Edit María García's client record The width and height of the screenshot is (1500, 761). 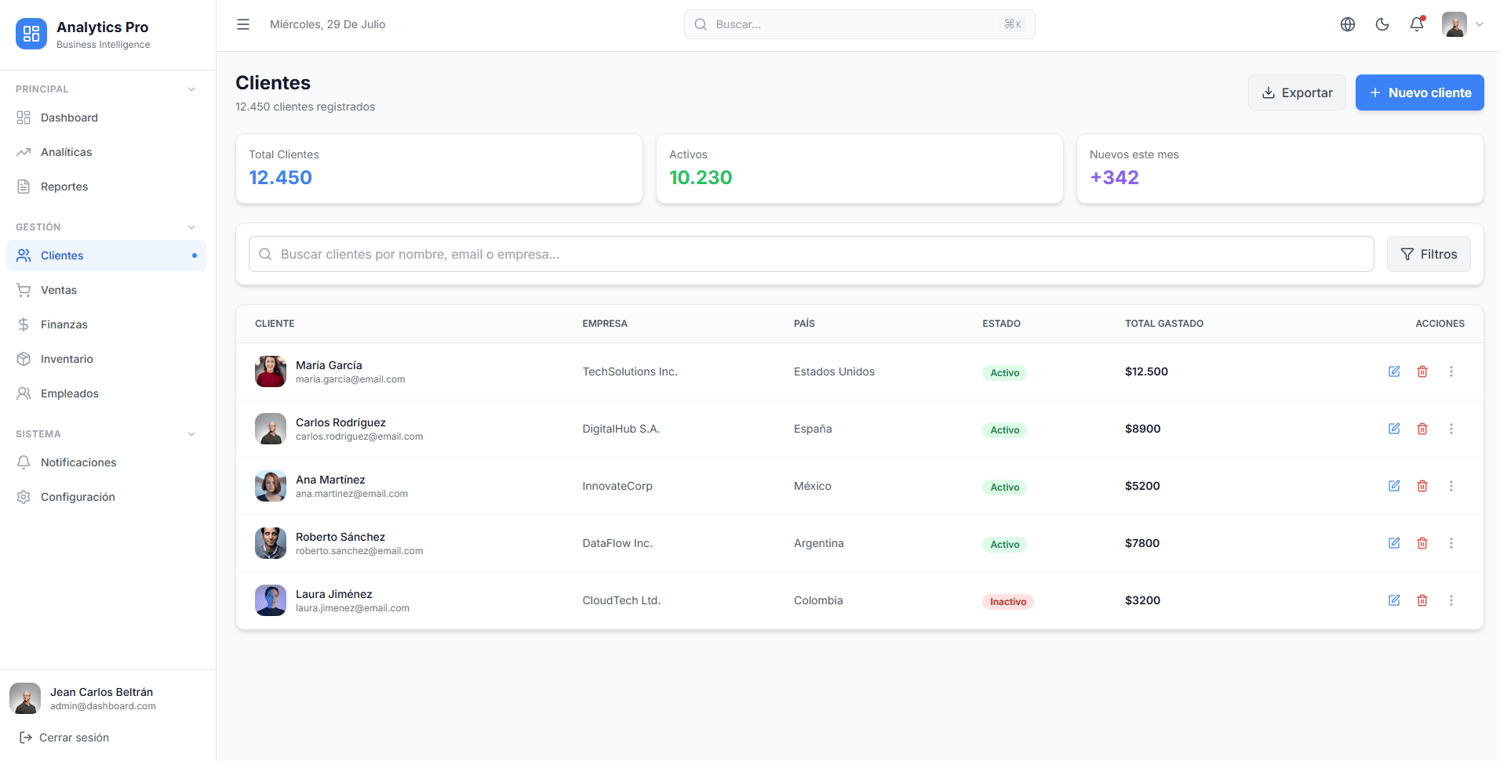(x=1394, y=371)
